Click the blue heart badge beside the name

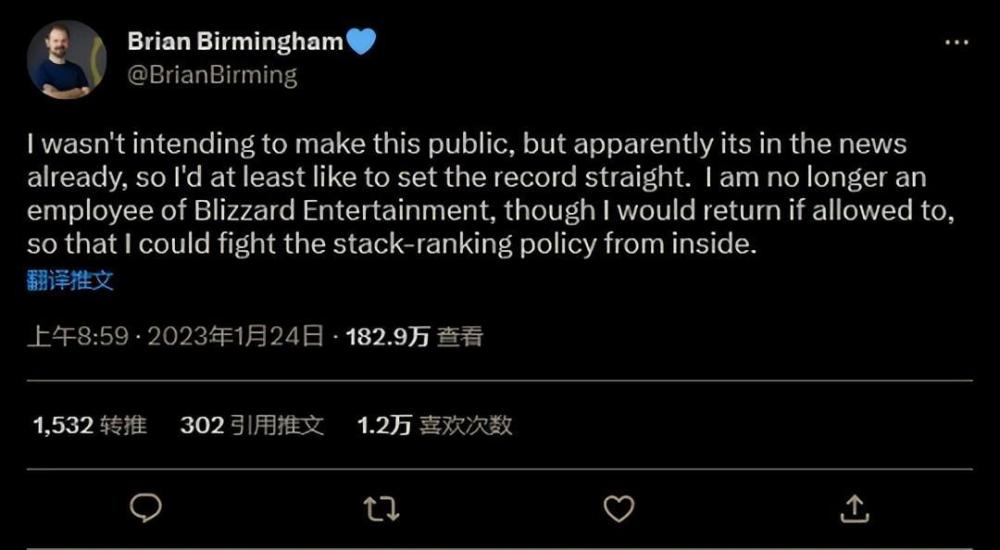click(360, 42)
